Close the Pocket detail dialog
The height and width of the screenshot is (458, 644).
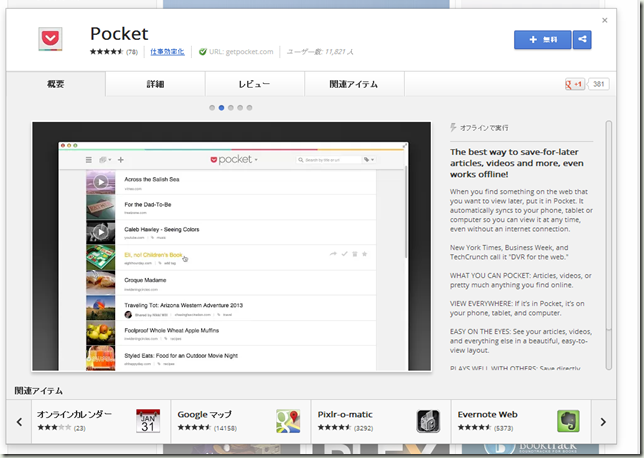point(605,20)
